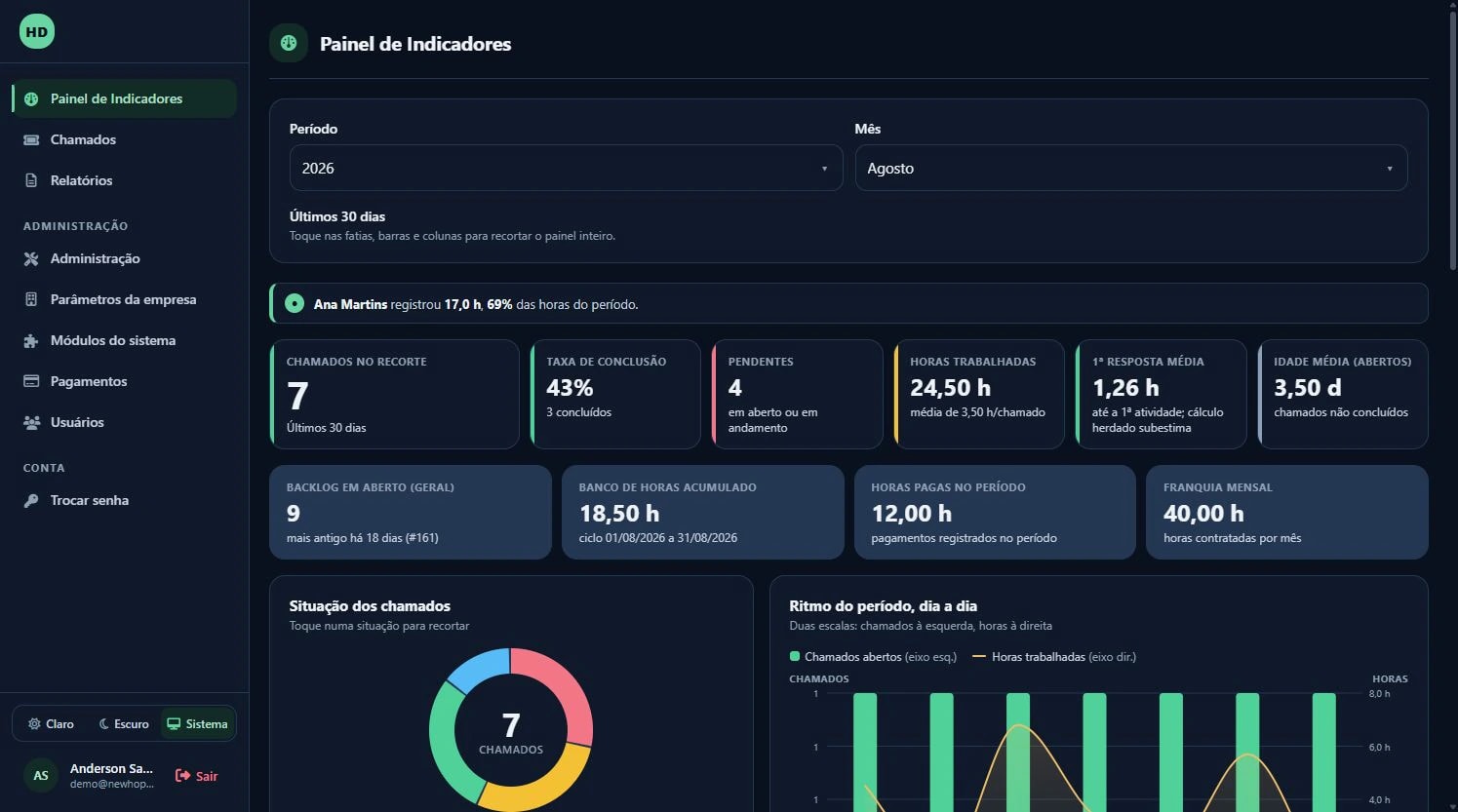Click the Horas trabalhadas card
1458x812 pixels.
click(x=979, y=394)
